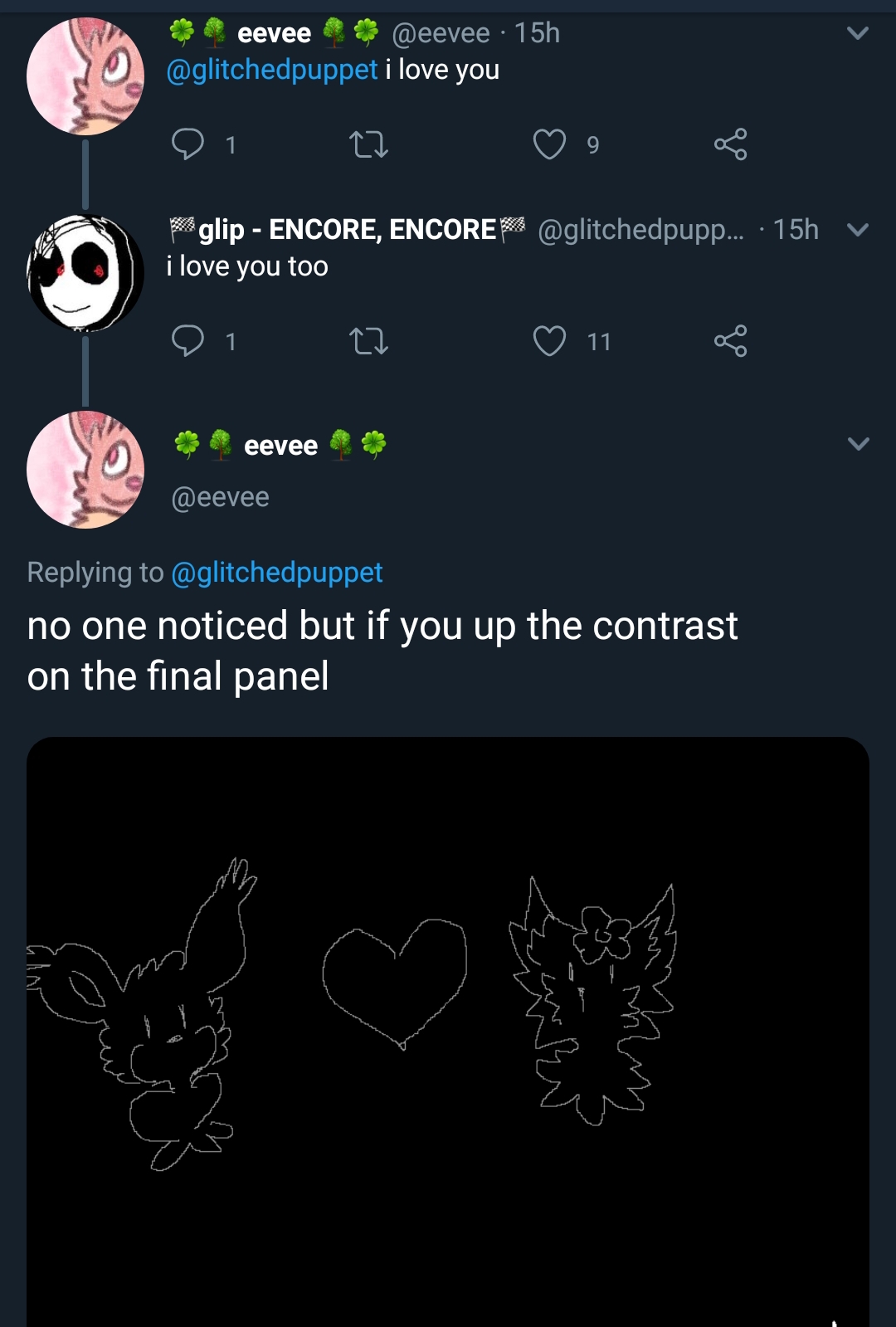Open options chevron on glip's tweet
The height and width of the screenshot is (1327, 896).
(858, 230)
